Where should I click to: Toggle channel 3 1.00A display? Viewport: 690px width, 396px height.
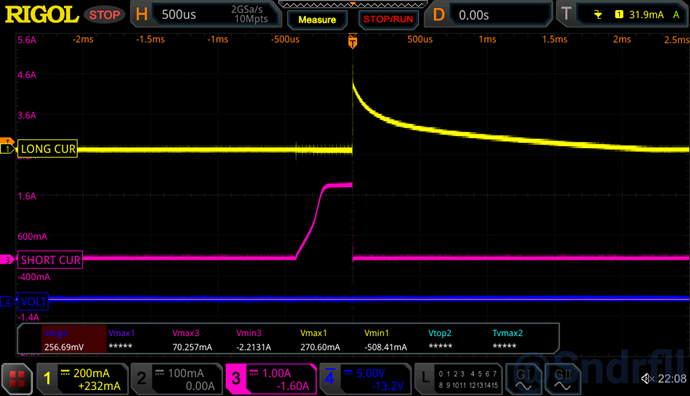(x=271, y=379)
